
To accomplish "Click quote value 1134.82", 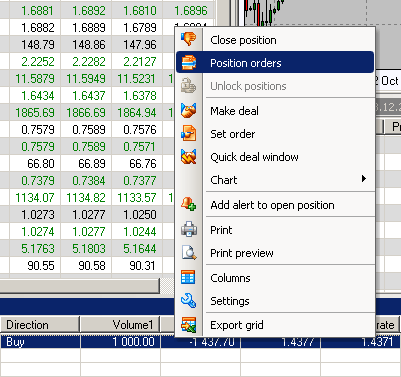I will tap(86, 197).
